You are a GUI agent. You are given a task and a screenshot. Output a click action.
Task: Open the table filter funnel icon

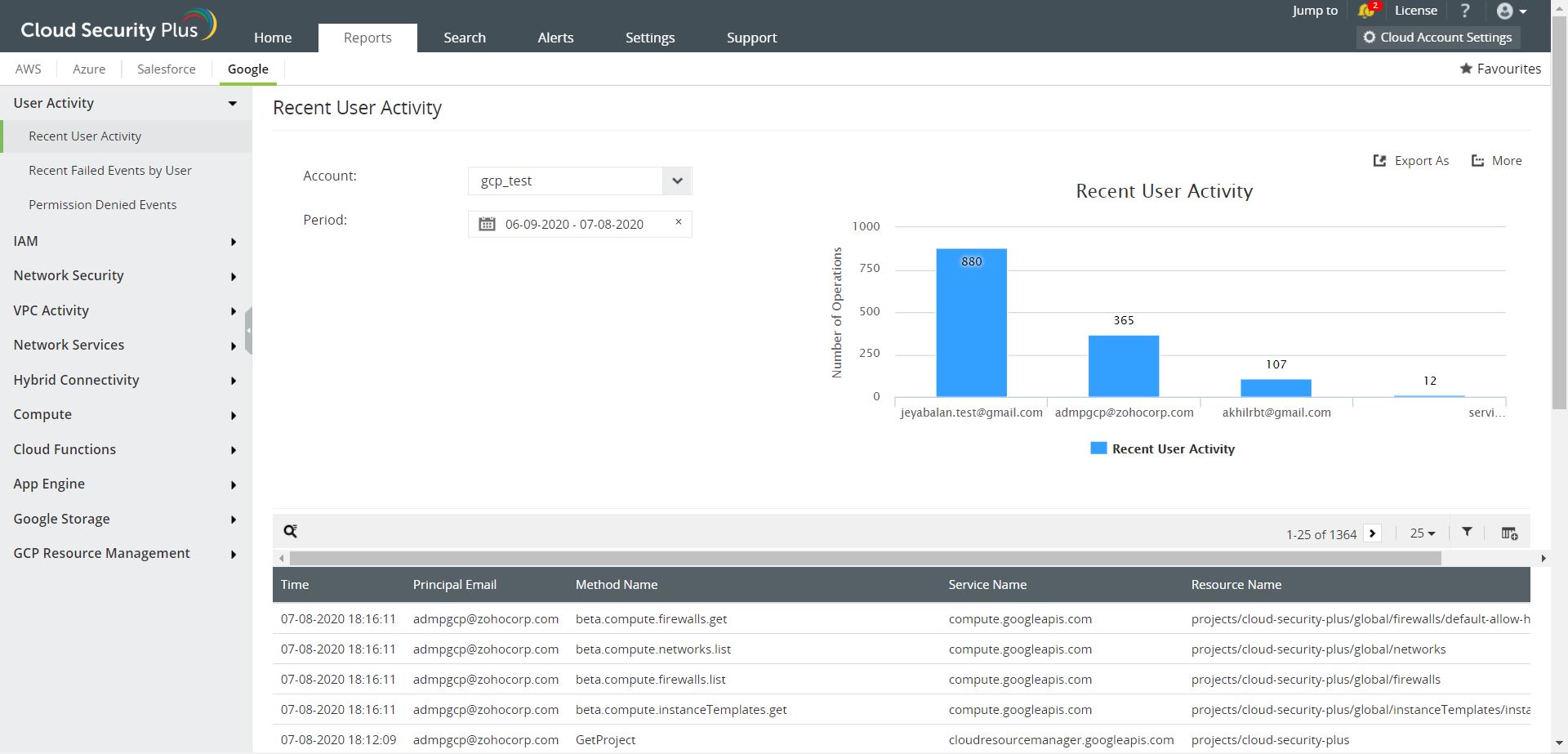(x=1467, y=532)
